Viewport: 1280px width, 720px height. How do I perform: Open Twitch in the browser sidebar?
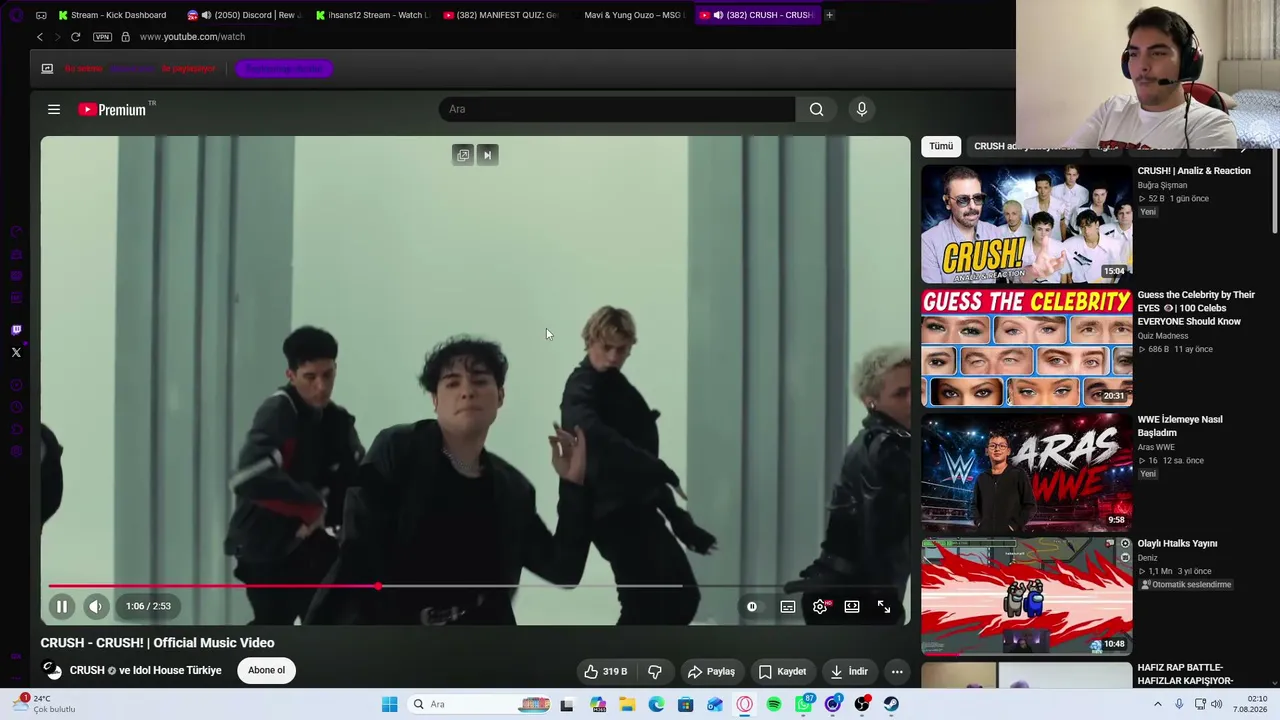click(16, 330)
